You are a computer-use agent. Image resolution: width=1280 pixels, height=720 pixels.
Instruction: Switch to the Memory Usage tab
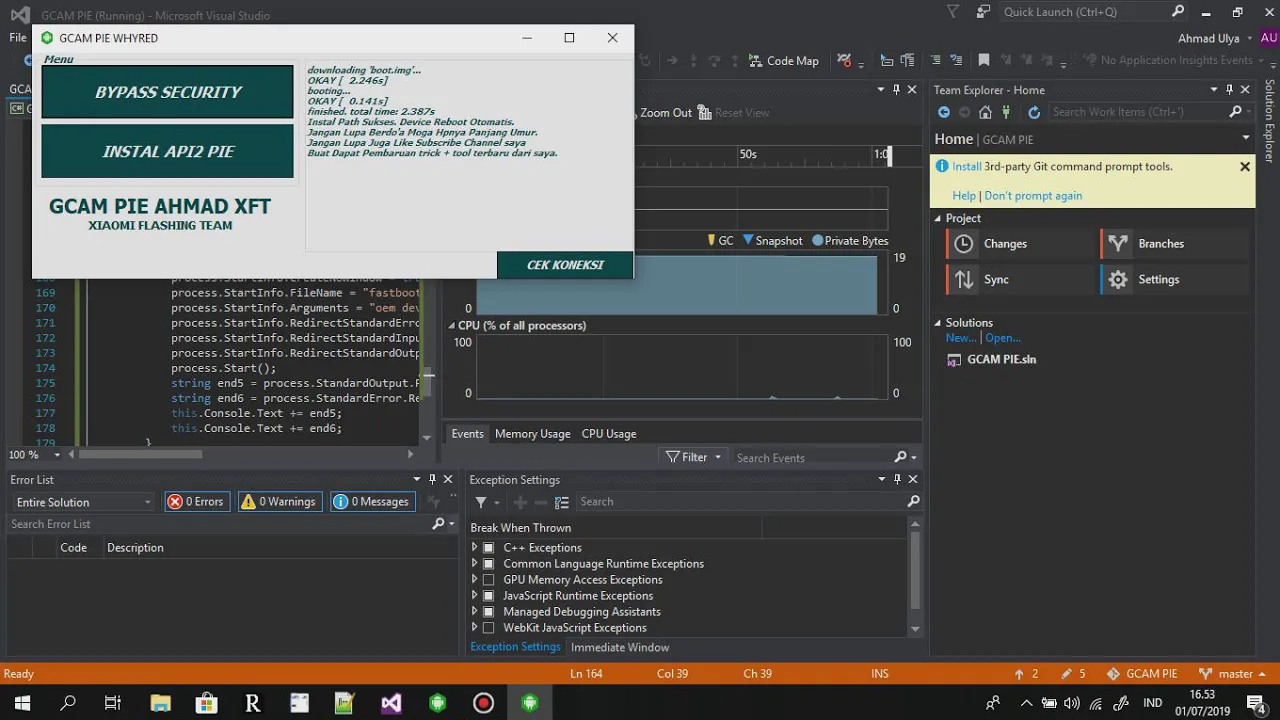532,434
